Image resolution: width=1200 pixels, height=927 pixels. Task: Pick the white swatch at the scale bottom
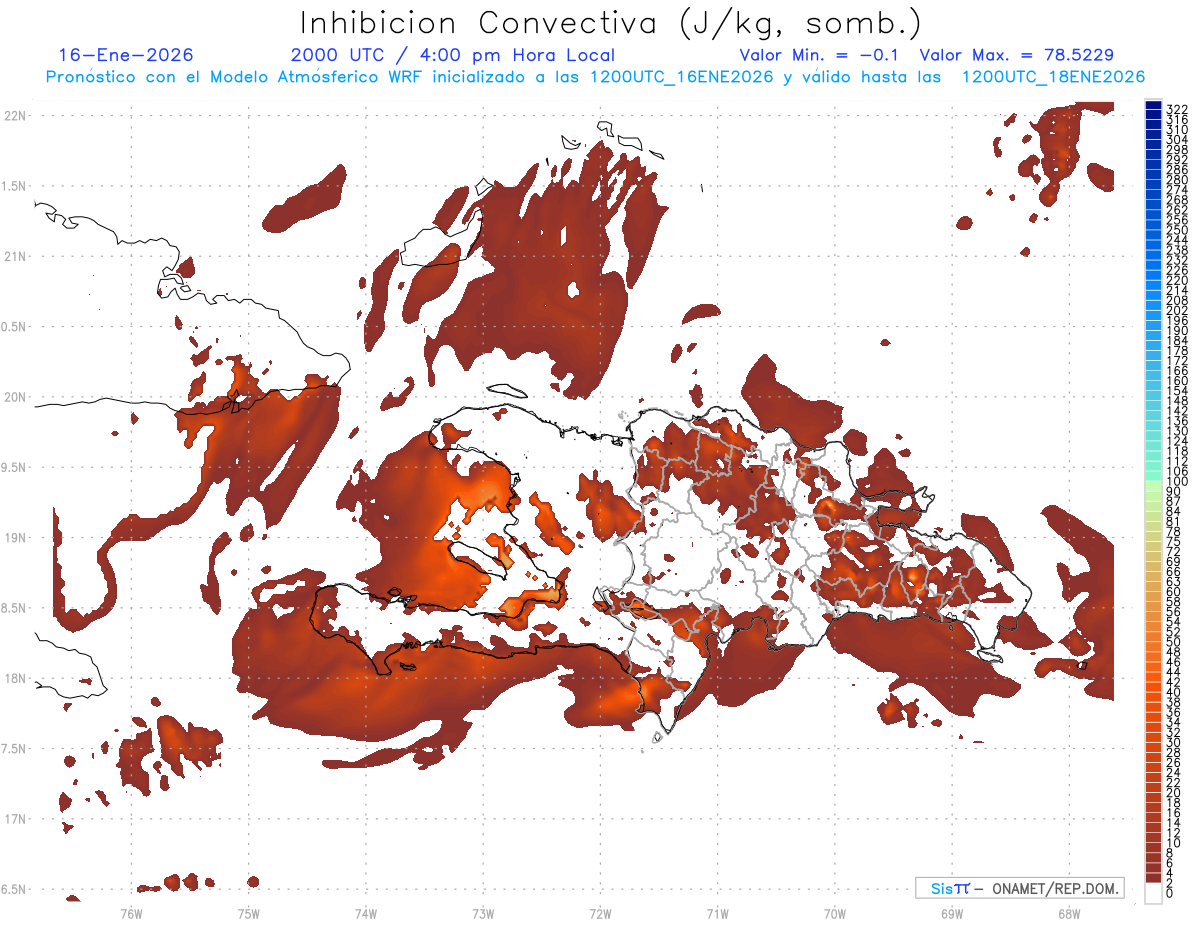pos(1153,892)
